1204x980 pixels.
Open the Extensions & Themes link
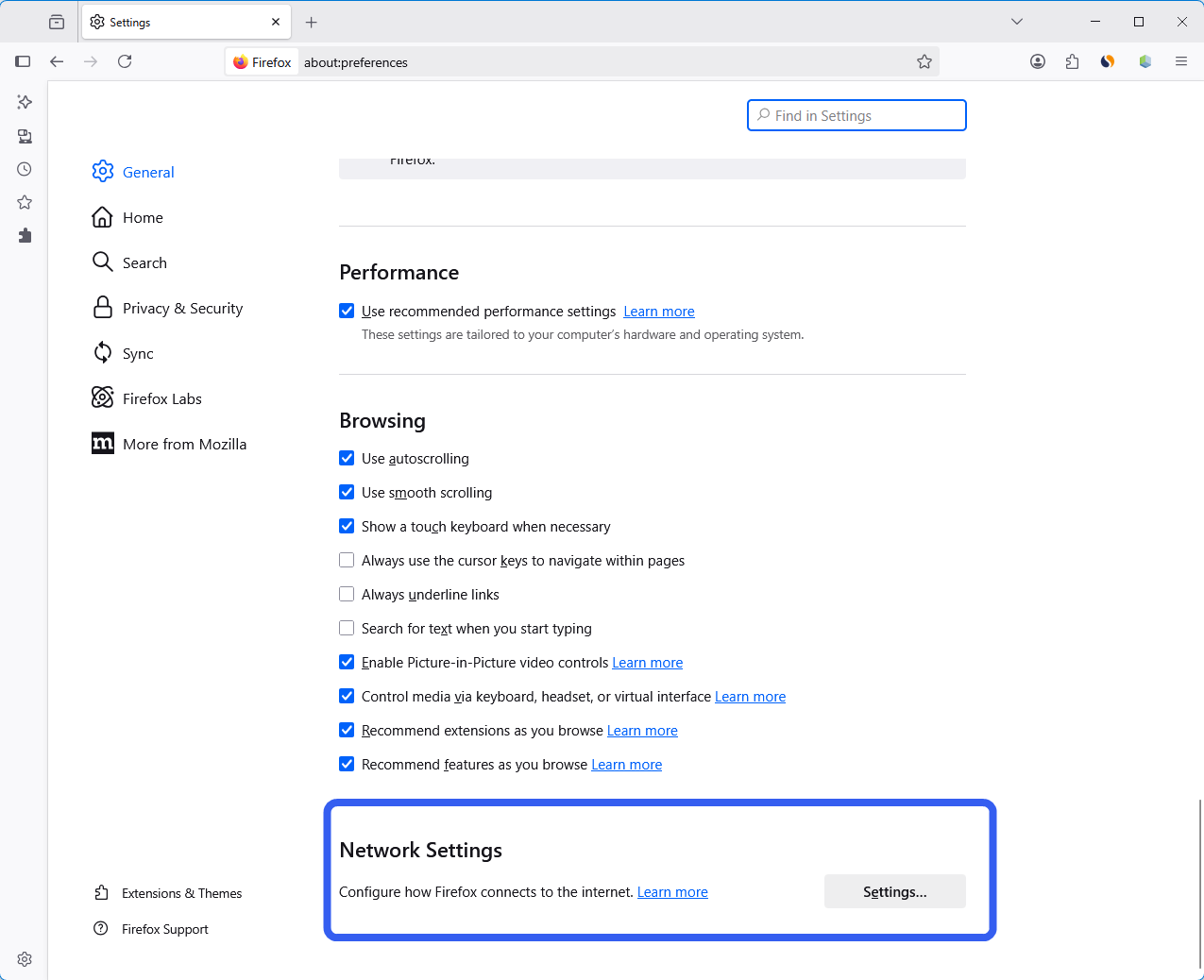168,893
